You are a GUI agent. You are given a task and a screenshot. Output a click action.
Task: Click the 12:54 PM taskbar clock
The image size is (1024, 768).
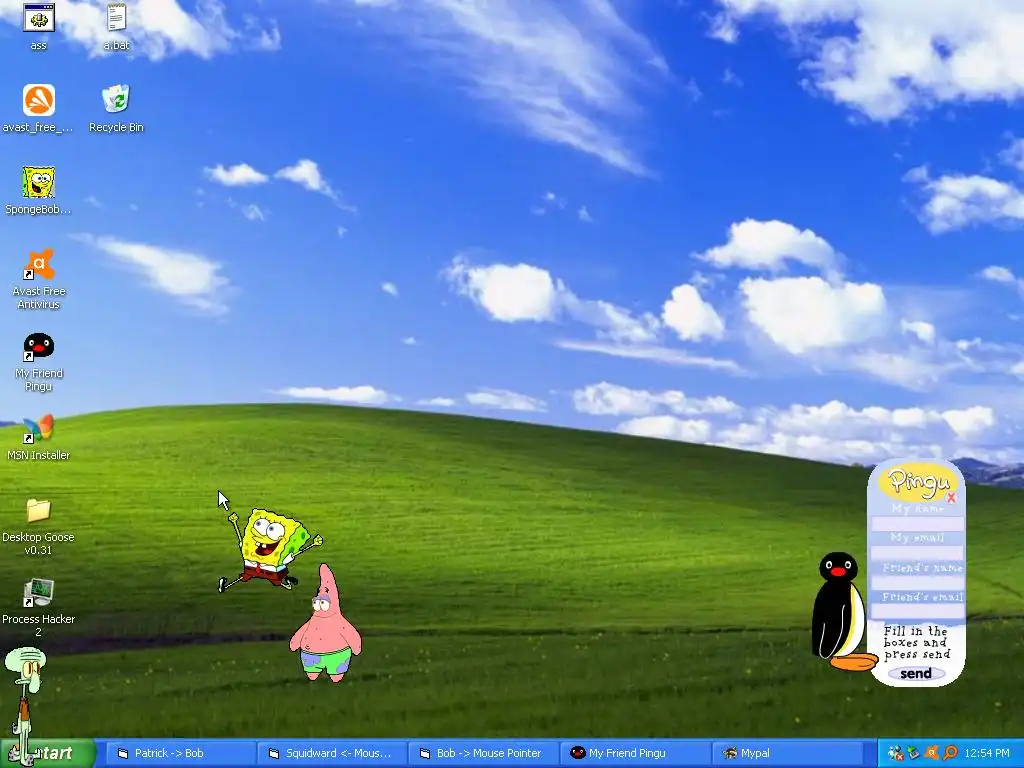point(987,754)
